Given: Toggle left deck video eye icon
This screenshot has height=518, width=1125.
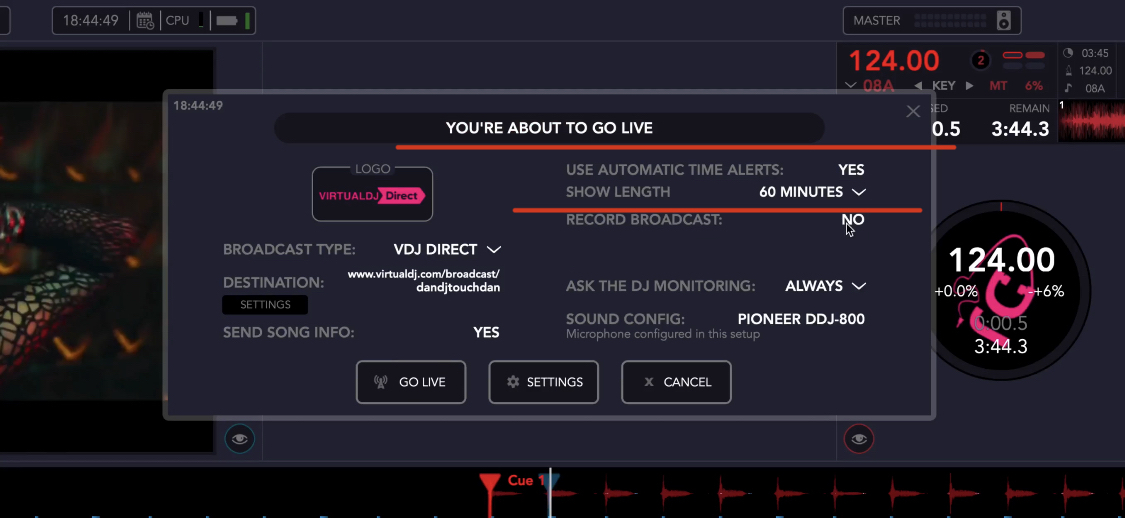Looking at the screenshot, I should pos(240,438).
